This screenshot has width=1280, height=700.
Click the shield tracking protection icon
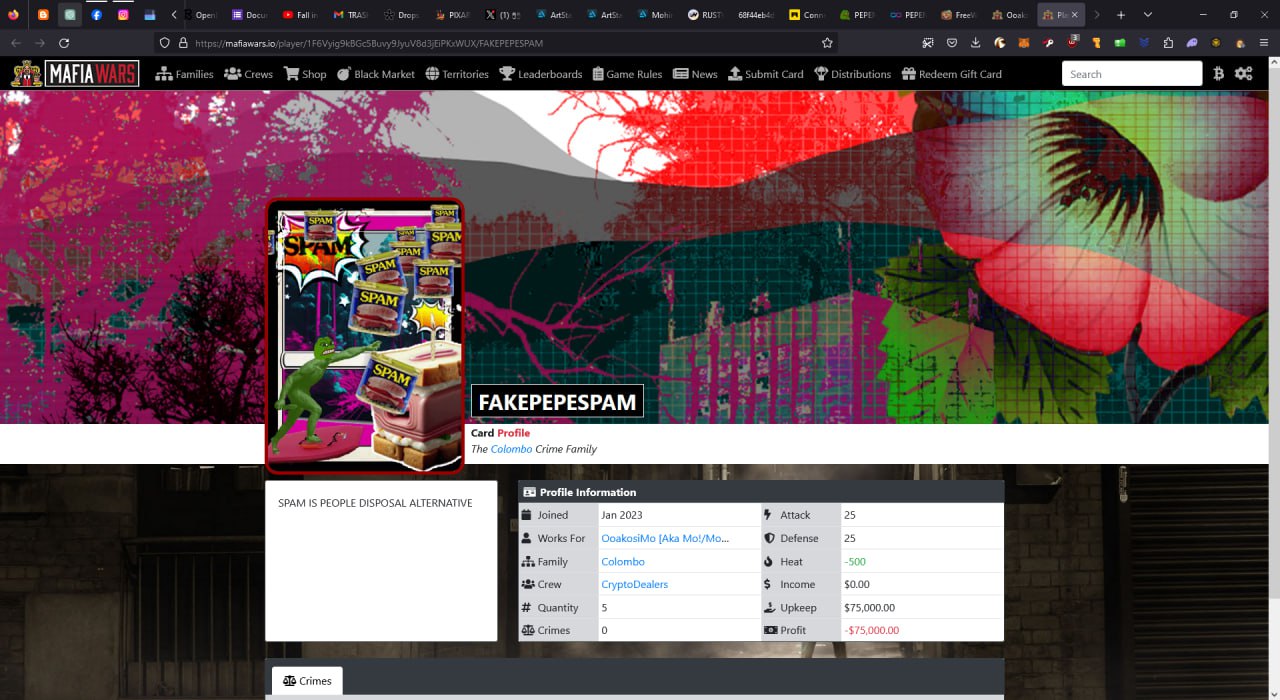[165, 43]
